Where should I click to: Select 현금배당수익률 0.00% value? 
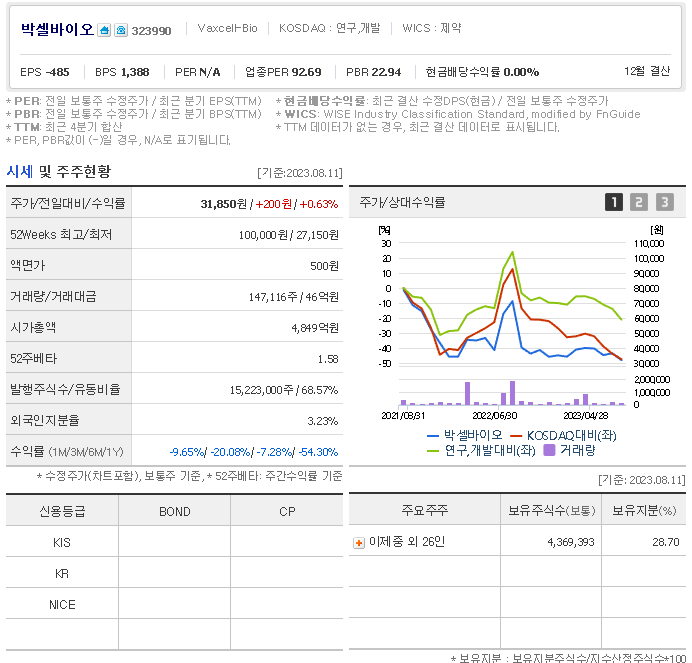(482, 72)
